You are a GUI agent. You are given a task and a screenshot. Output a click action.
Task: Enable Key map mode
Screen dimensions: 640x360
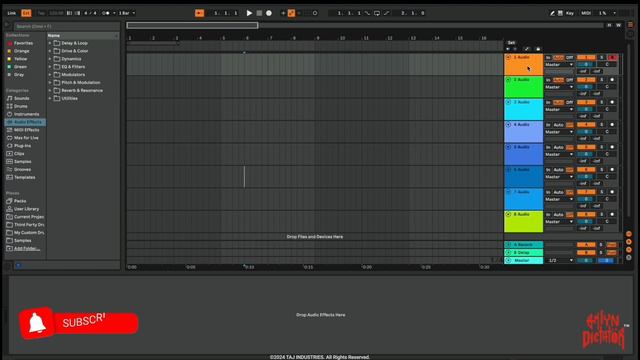click(570, 13)
